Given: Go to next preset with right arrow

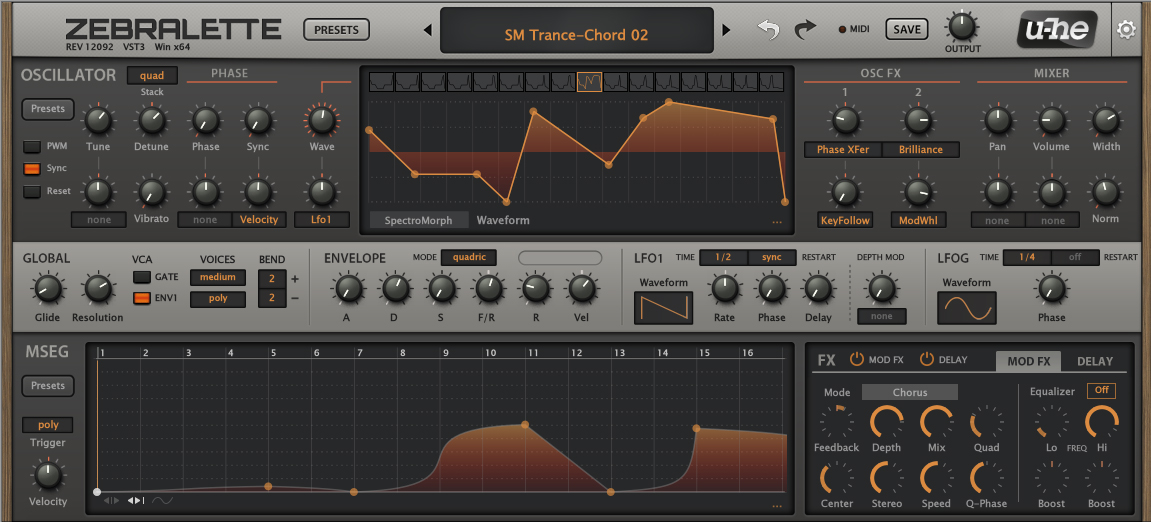Looking at the screenshot, I should pyautogui.click(x=726, y=30).
